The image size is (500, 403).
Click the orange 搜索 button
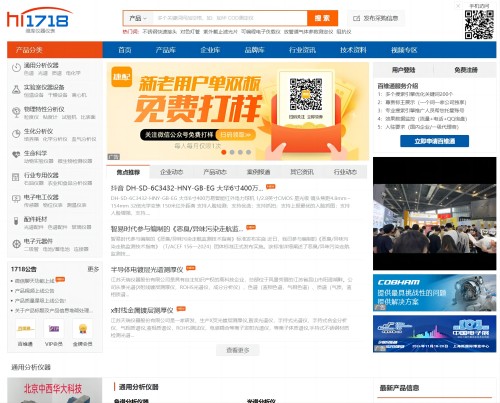coord(322,18)
